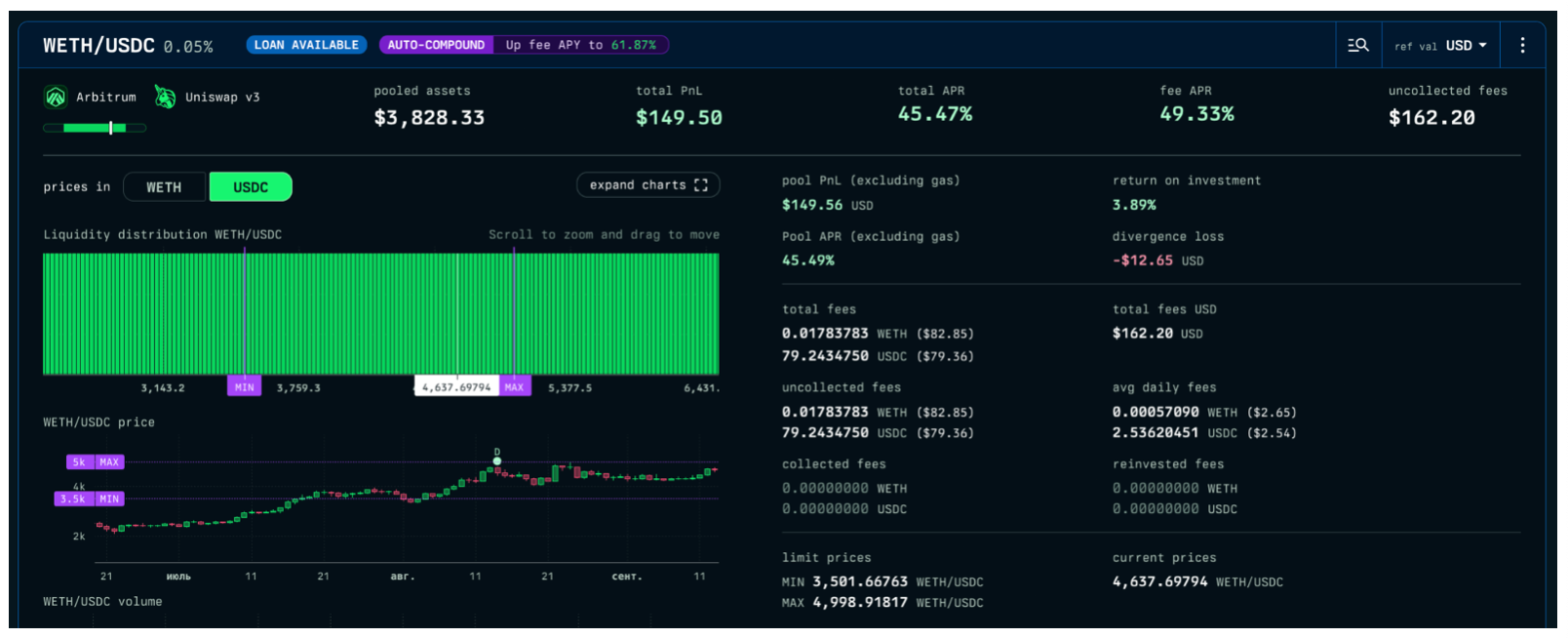The height and width of the screenshot is (638, 1568).
Task: Select USDC as price denomination
Action: pyautogui.click(x=251, y=187)
